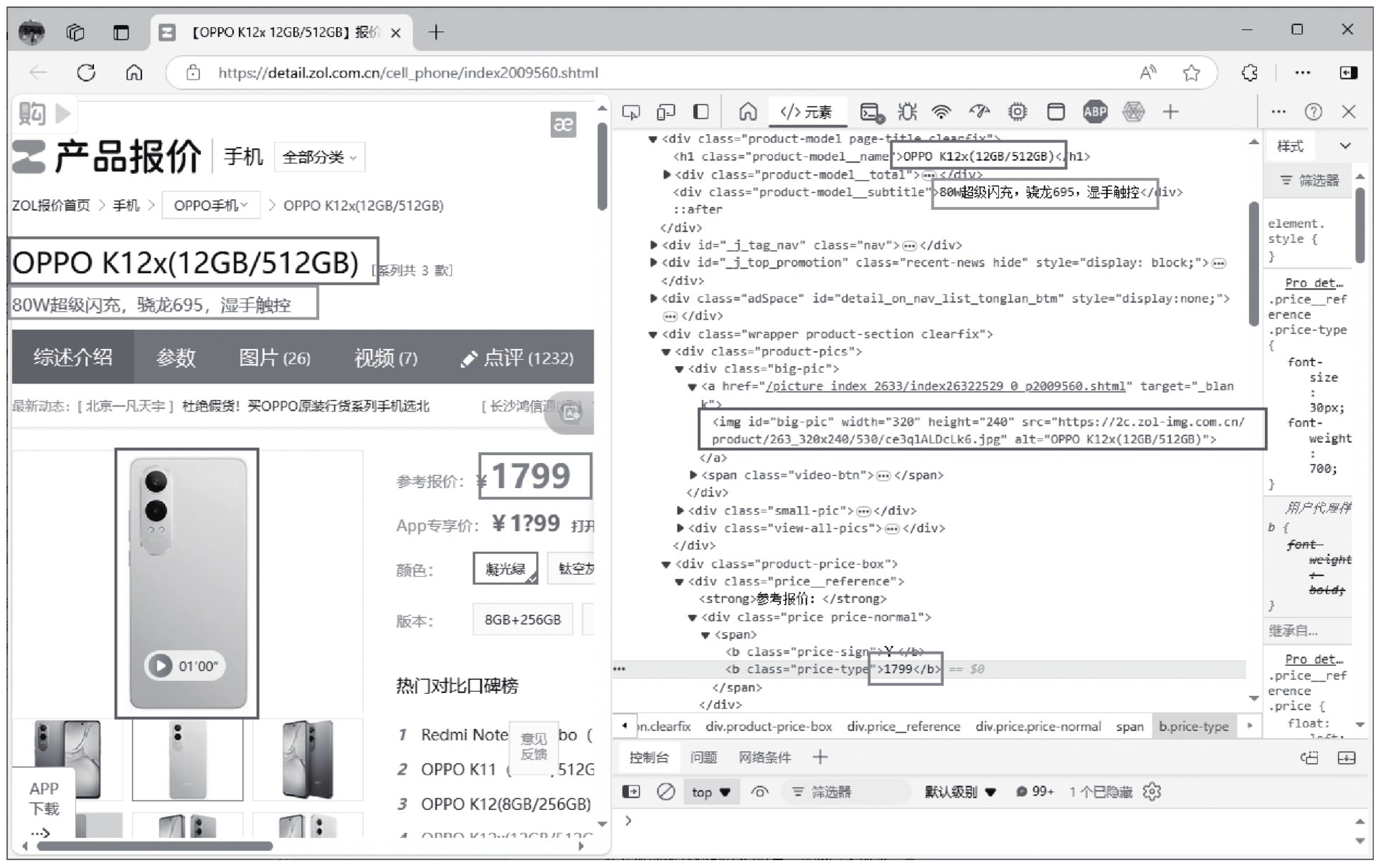Image resolution: width=1381 pixels, height=868 pixels.
Task: Toggle device emulation icon in DevTools
Action: [665, 112]
